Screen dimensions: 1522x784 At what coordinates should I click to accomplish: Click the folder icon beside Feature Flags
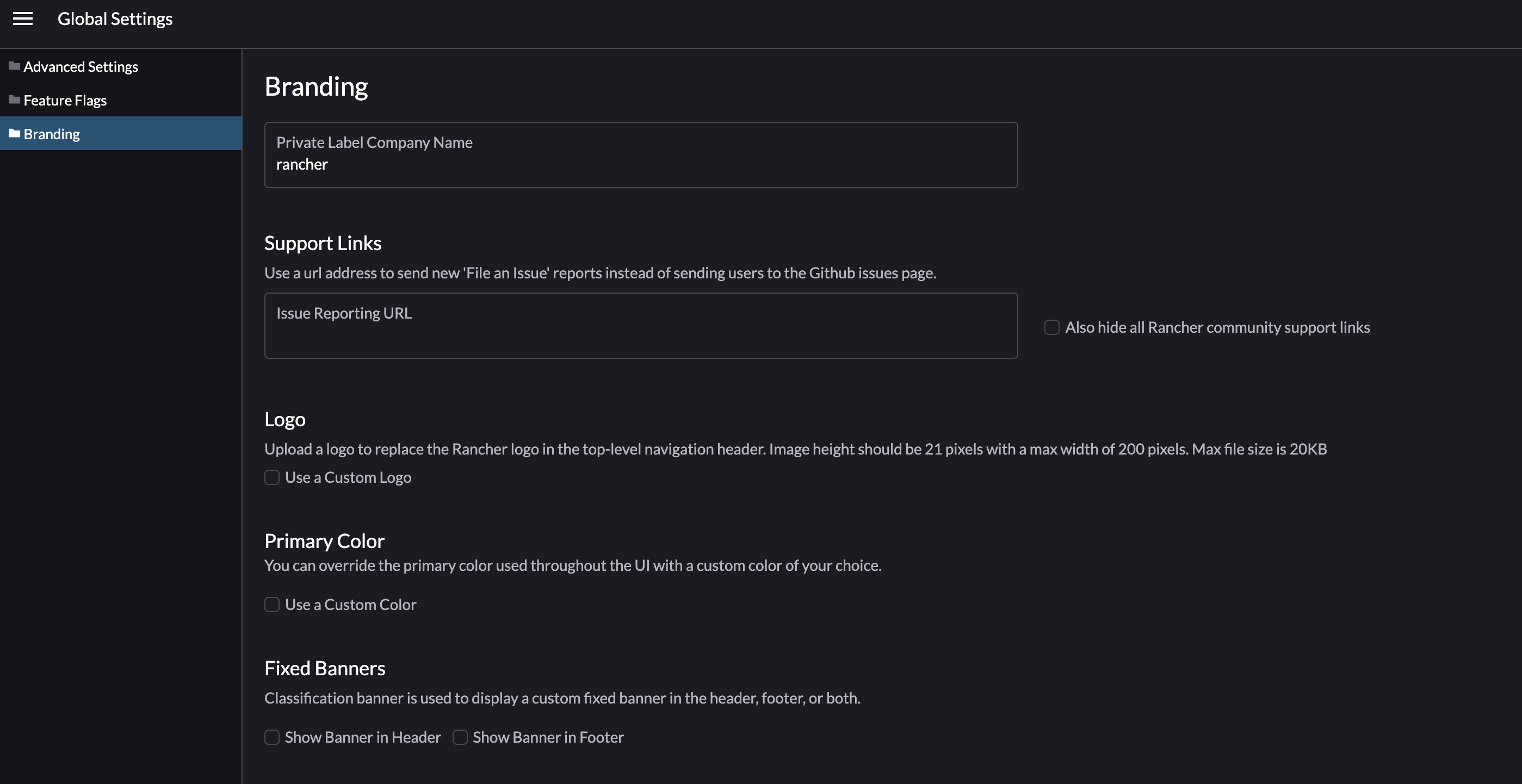pyautogui.click(x=14, y=98)
